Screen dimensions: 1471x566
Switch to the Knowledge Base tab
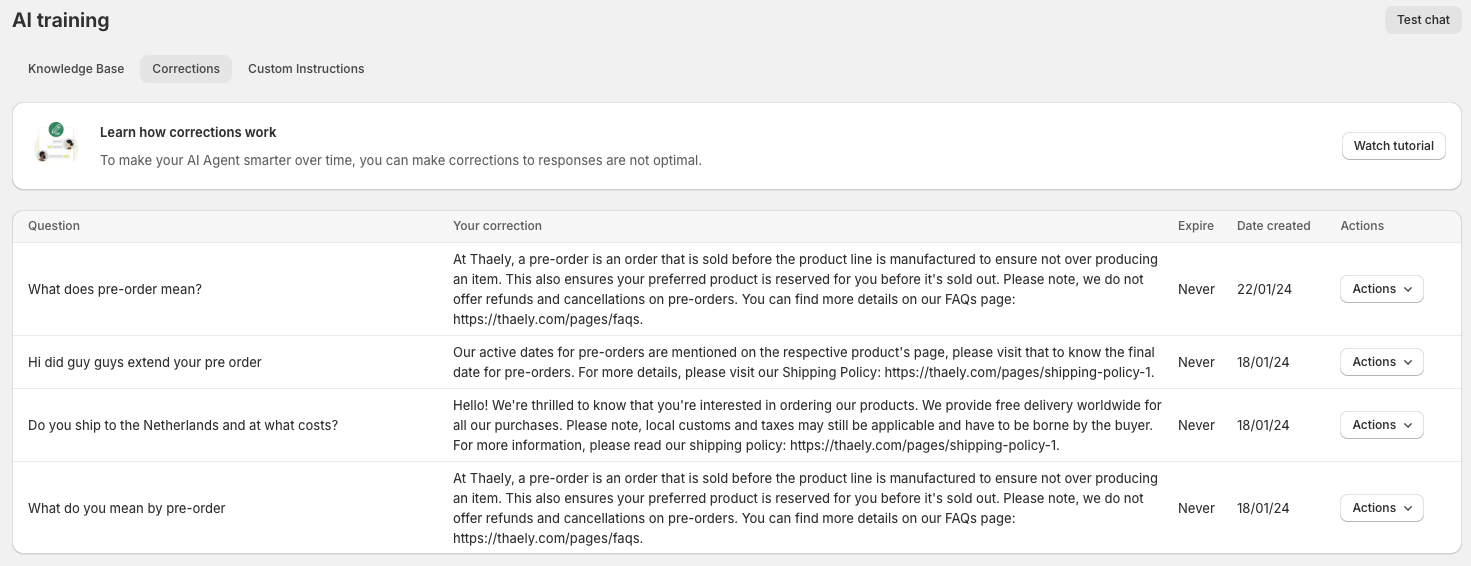tap(76, 69)
